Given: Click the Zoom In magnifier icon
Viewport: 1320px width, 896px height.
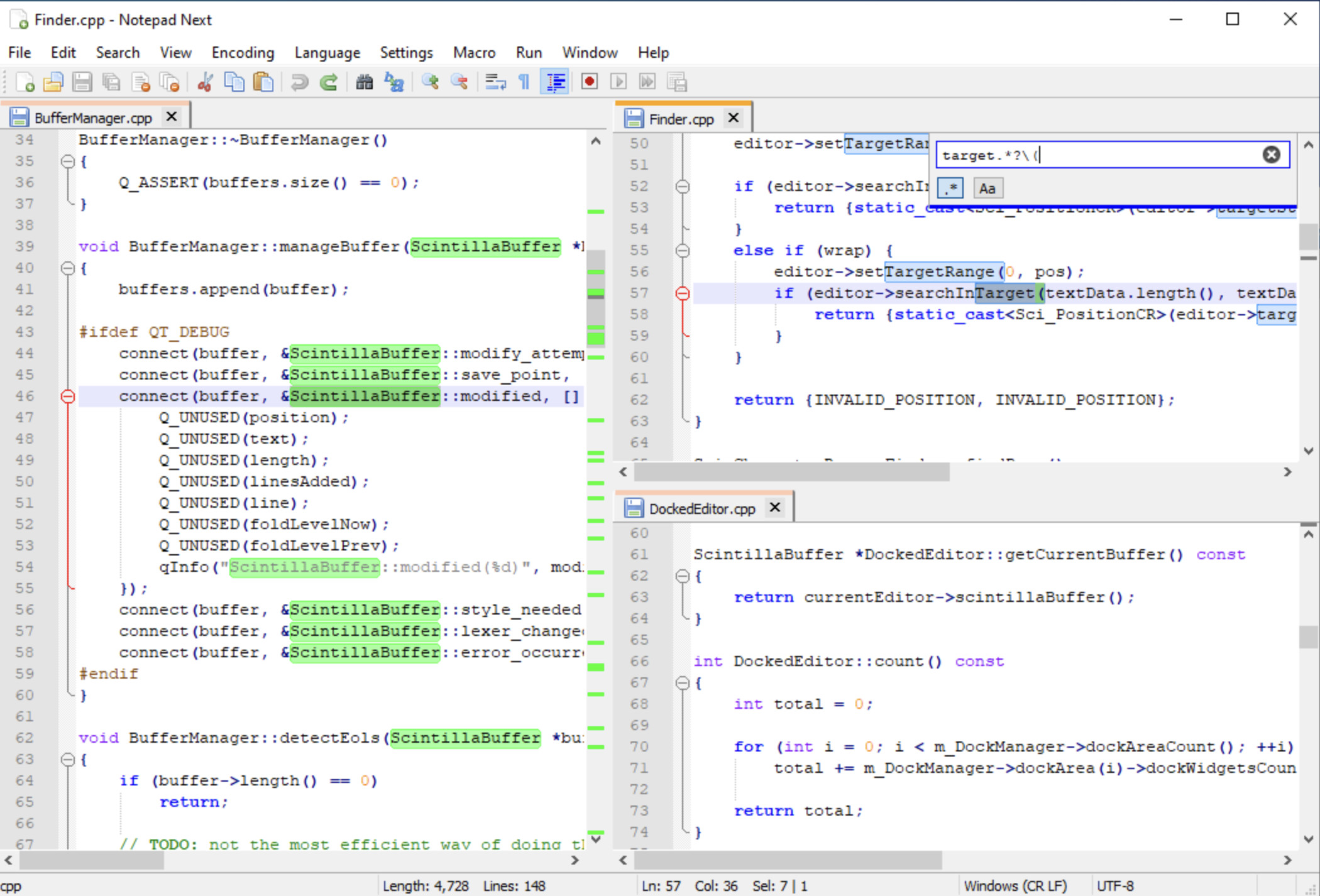Looking at the screenshot, I should [x=431, y=82].
